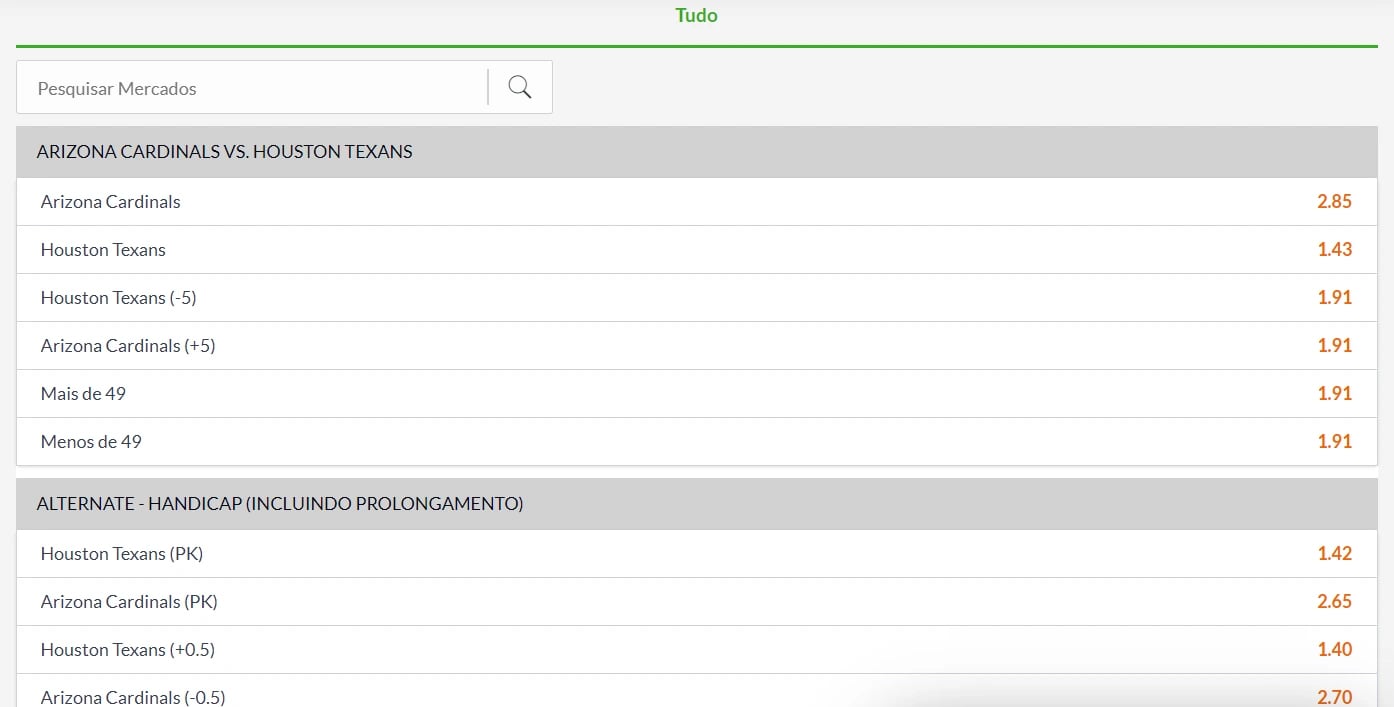This screenshot has height=707, width=1394.
Task: Bet on Mais de 49 odds
Action: 1334,393
